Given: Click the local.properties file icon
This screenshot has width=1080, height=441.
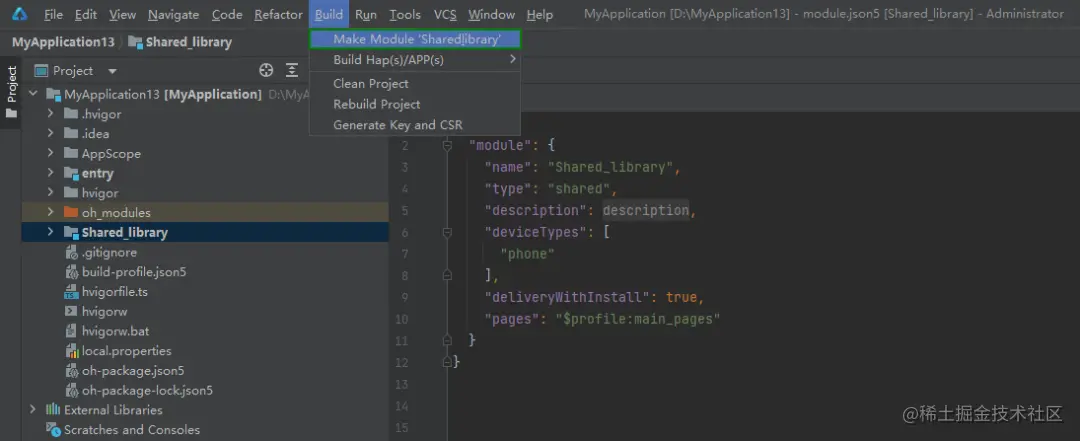Looking at the screenshot, I should [x=71, y=351].
